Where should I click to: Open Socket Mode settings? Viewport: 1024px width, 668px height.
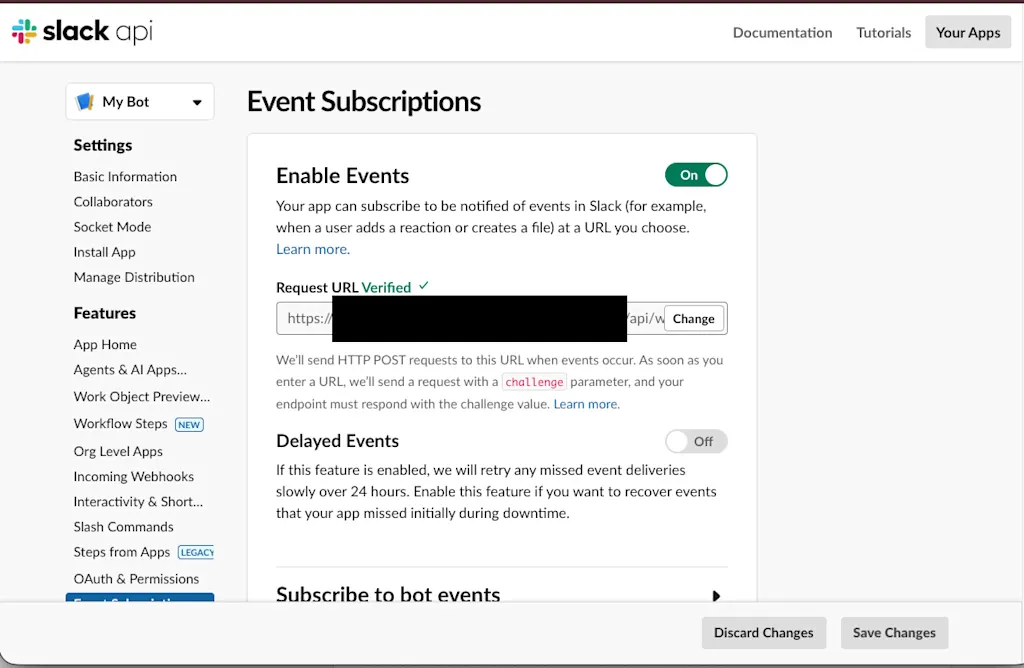click(112, 227)
